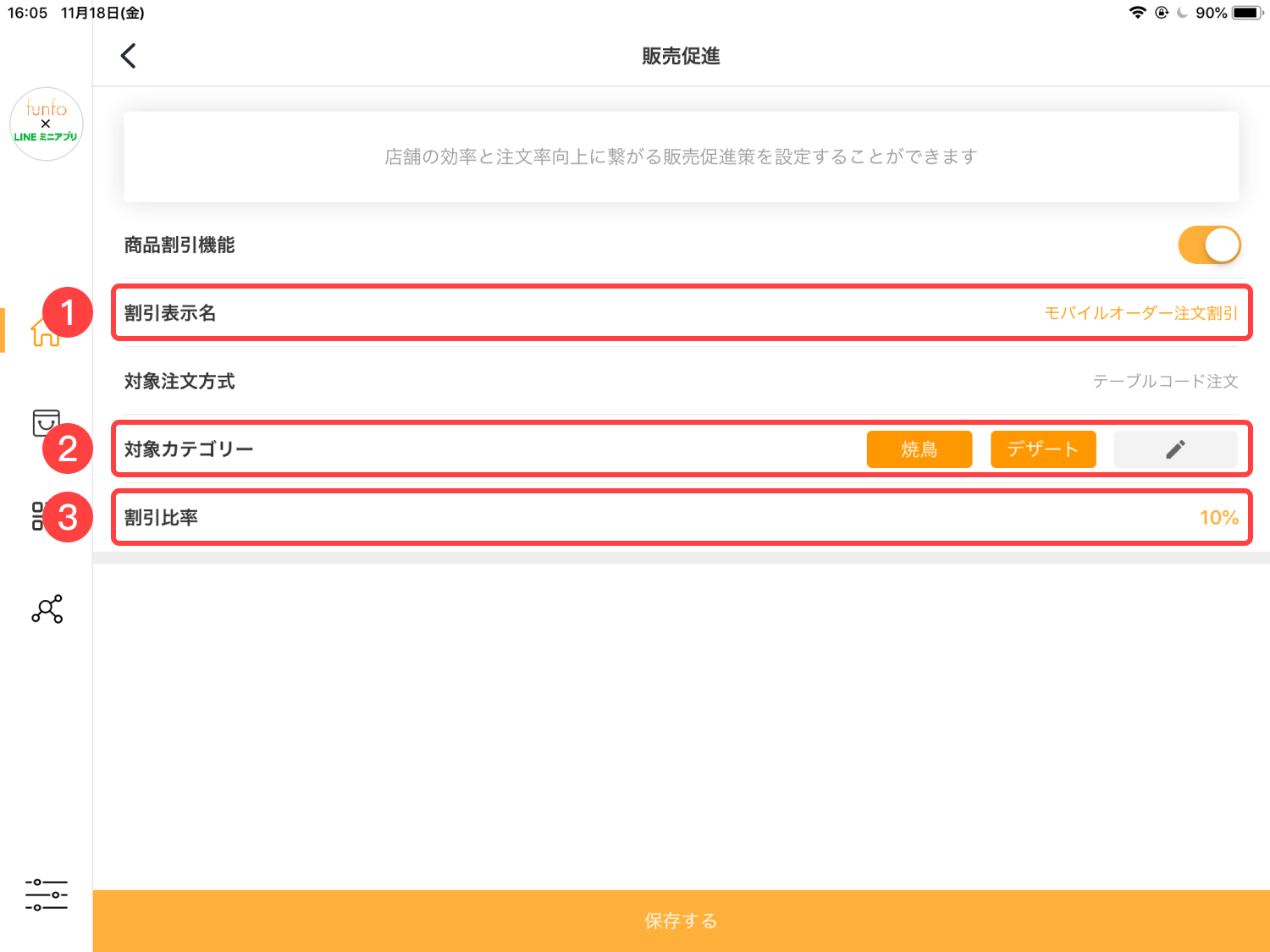Go back with the left chevron arrow
Viewport: 1270px width, 952px height.
[128, 56]
